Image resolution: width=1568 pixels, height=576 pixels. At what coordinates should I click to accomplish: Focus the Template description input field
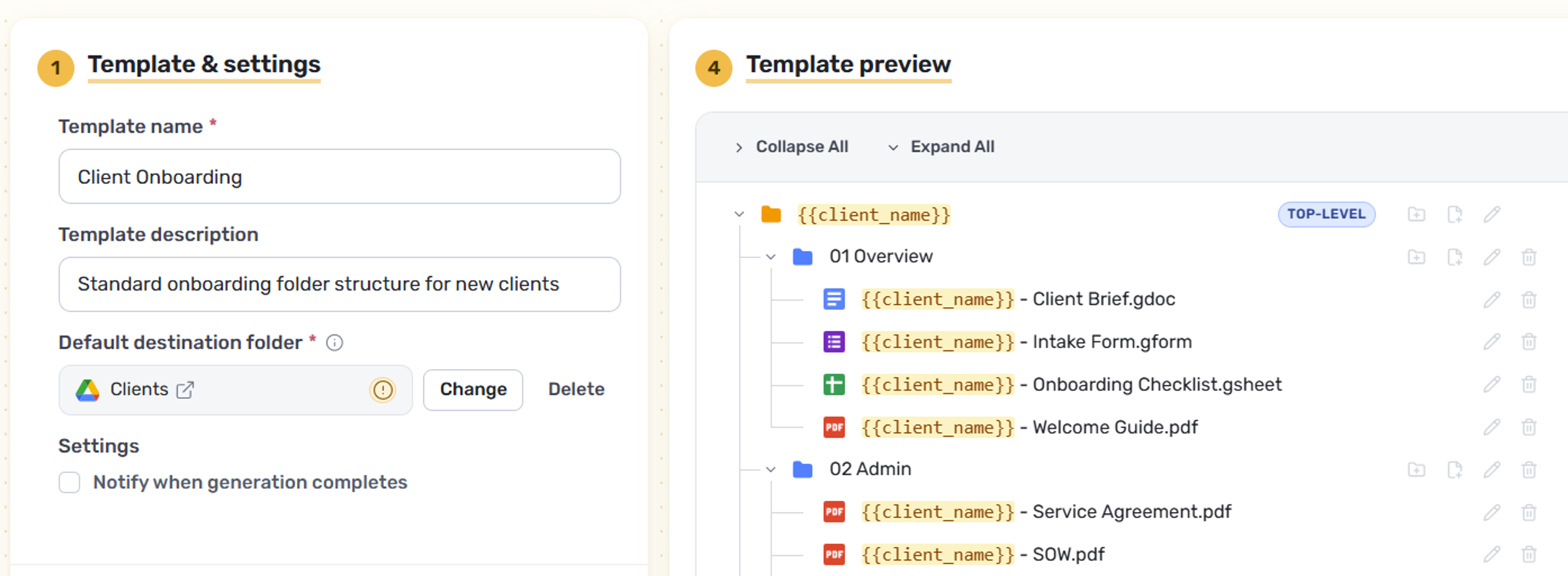pyautogui.click(x=340, y=284)
